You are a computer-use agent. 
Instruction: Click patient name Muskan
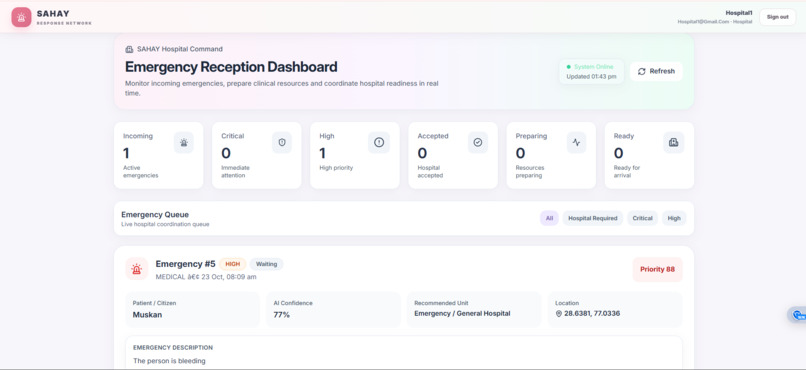[x=148, y=314]
